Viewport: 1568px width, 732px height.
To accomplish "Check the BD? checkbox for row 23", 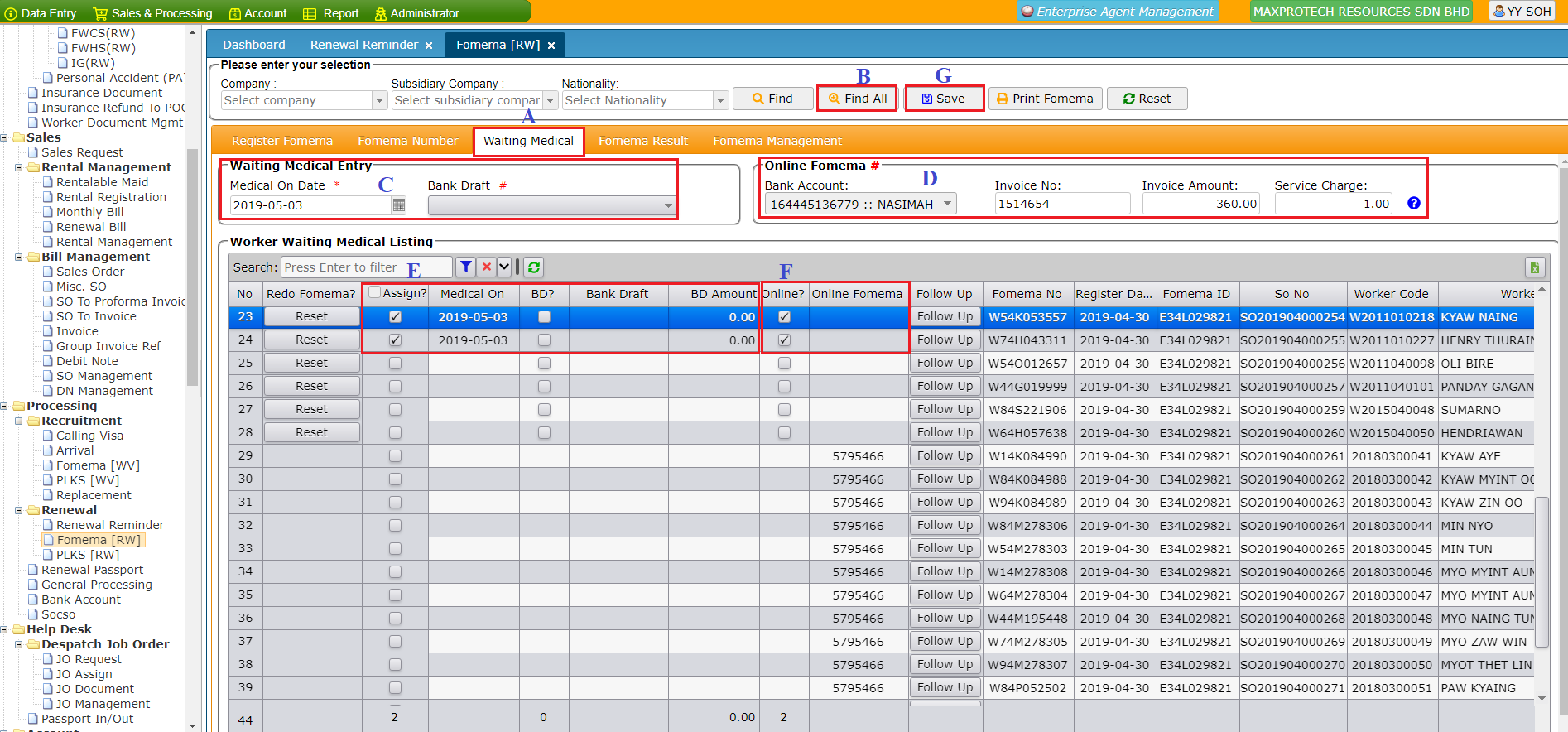I will (544, 316).
